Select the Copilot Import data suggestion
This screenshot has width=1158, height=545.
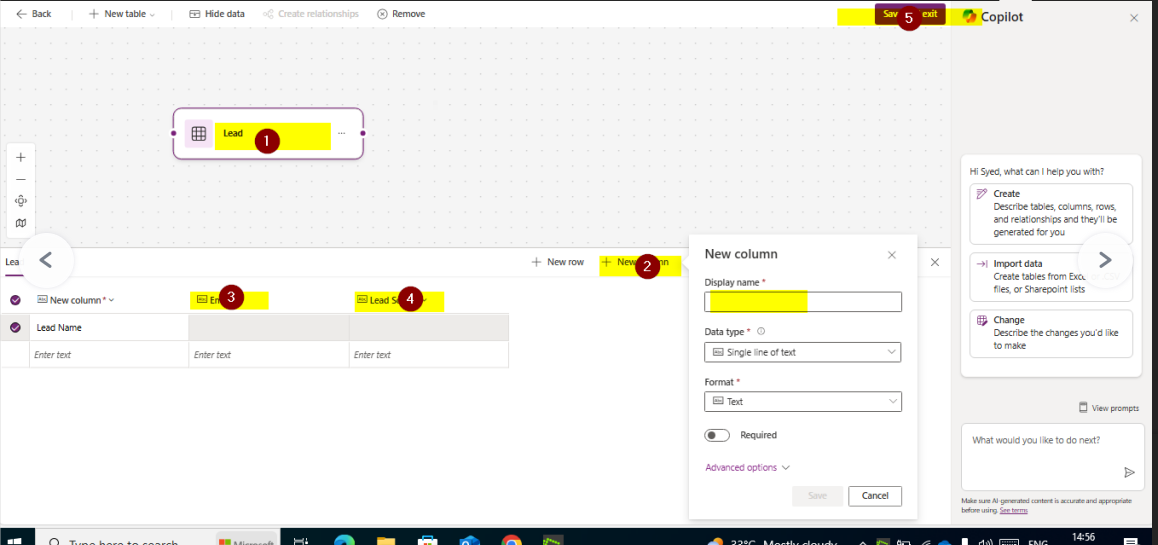[1050, 277]
